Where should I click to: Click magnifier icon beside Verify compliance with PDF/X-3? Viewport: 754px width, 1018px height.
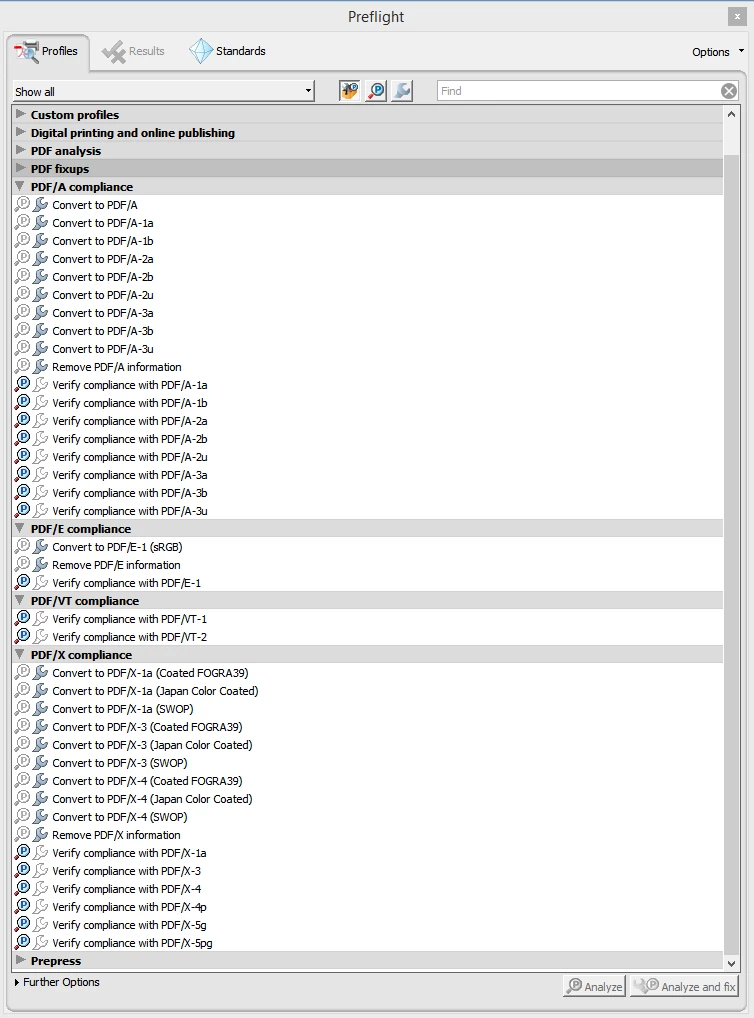23,870
